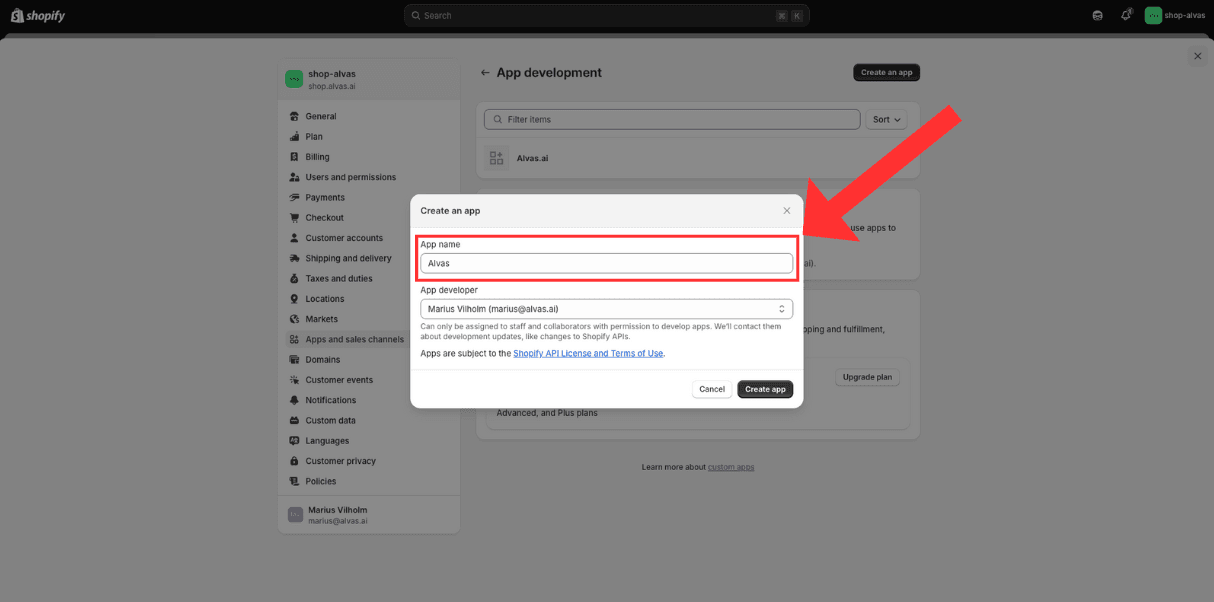The height and width of the screenshot is (602, 1214).
Task: Click the back arrow beside App development
Action: pos(485,73)
